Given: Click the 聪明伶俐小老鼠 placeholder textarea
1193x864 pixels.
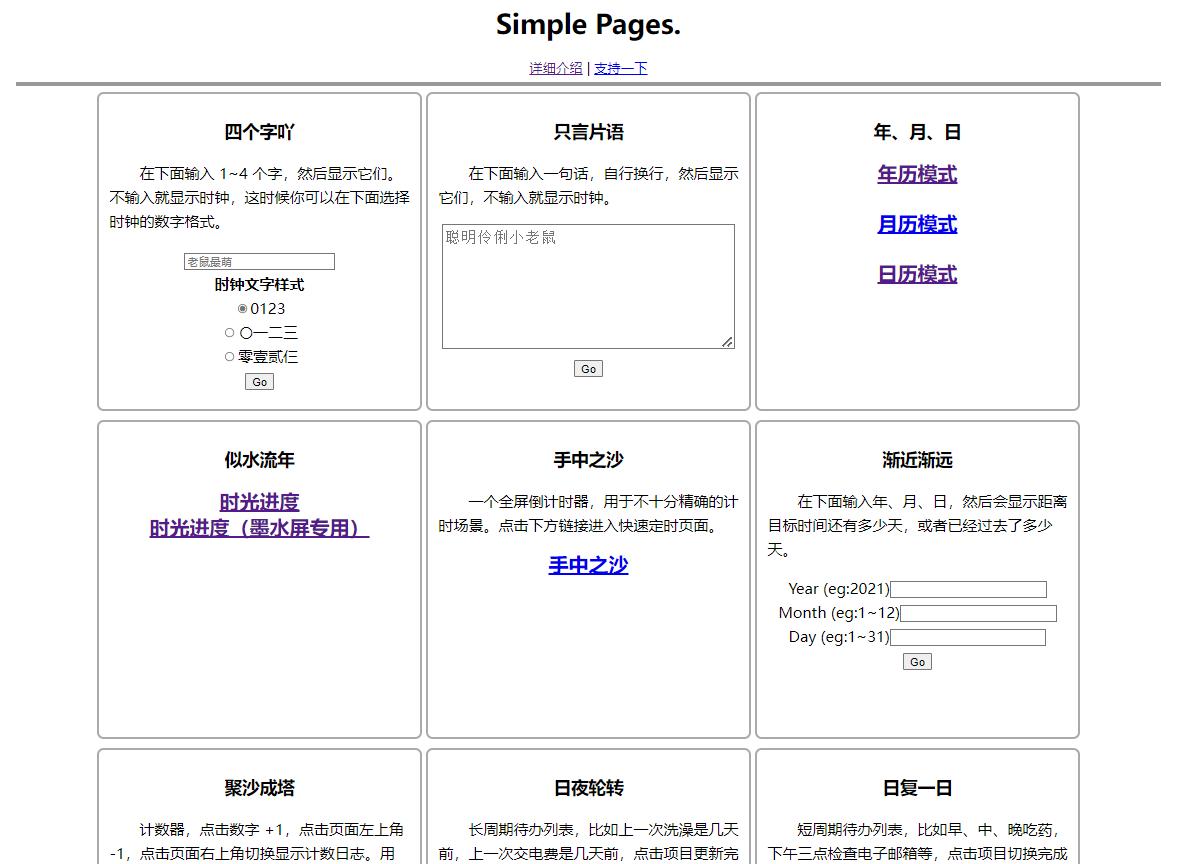Looking at the screenshot, I should [587, 283].
